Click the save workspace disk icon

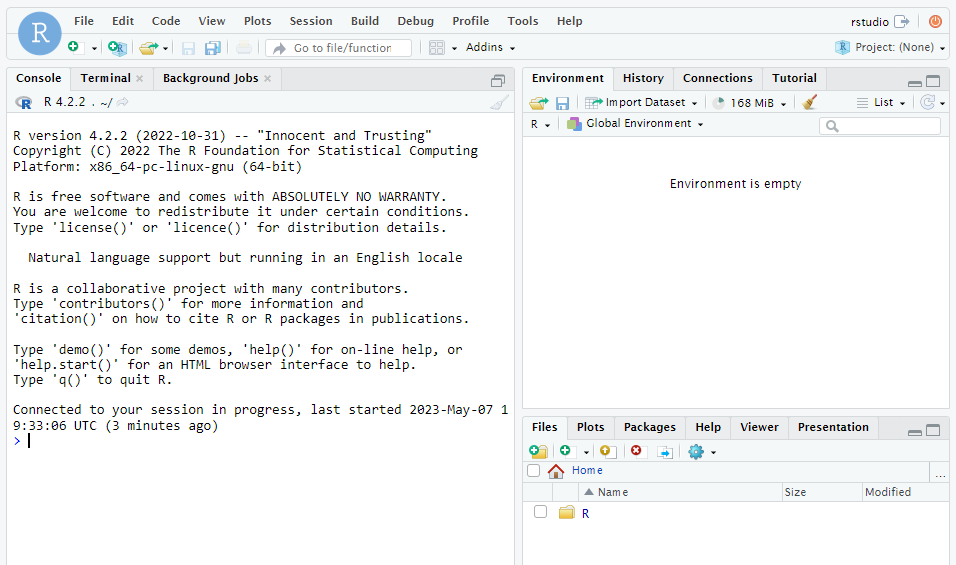pyautogui.click(x=562, y=103)
